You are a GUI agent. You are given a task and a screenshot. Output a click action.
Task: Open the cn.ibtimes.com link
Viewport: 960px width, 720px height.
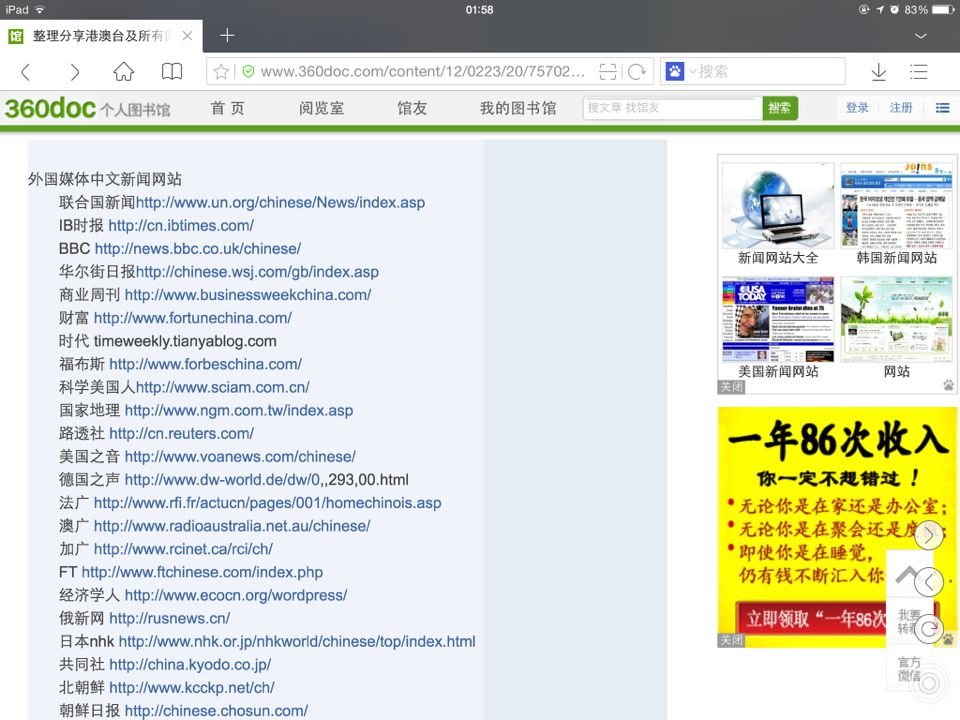181,226
